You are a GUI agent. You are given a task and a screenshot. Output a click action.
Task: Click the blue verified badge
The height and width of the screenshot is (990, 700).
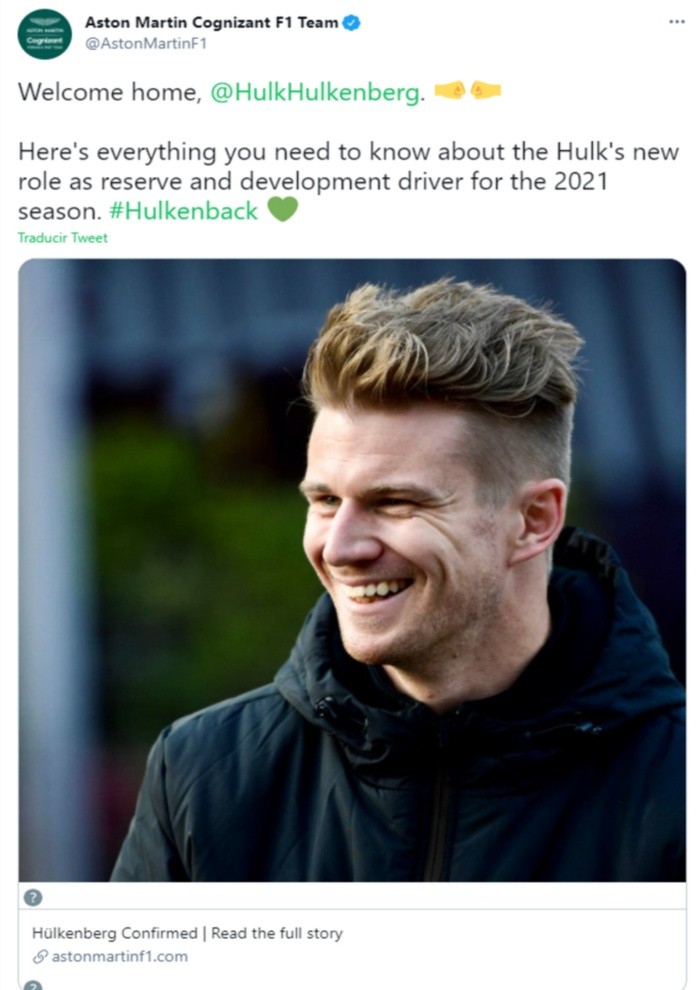352,23
